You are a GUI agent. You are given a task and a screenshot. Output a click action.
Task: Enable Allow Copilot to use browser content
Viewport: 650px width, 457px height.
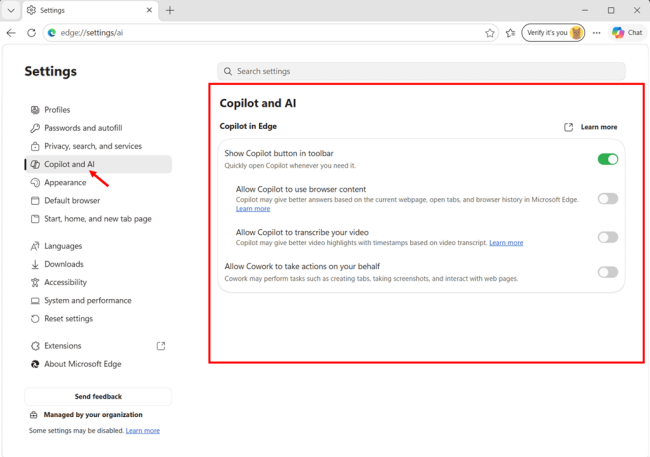click(x=608, y=199)
